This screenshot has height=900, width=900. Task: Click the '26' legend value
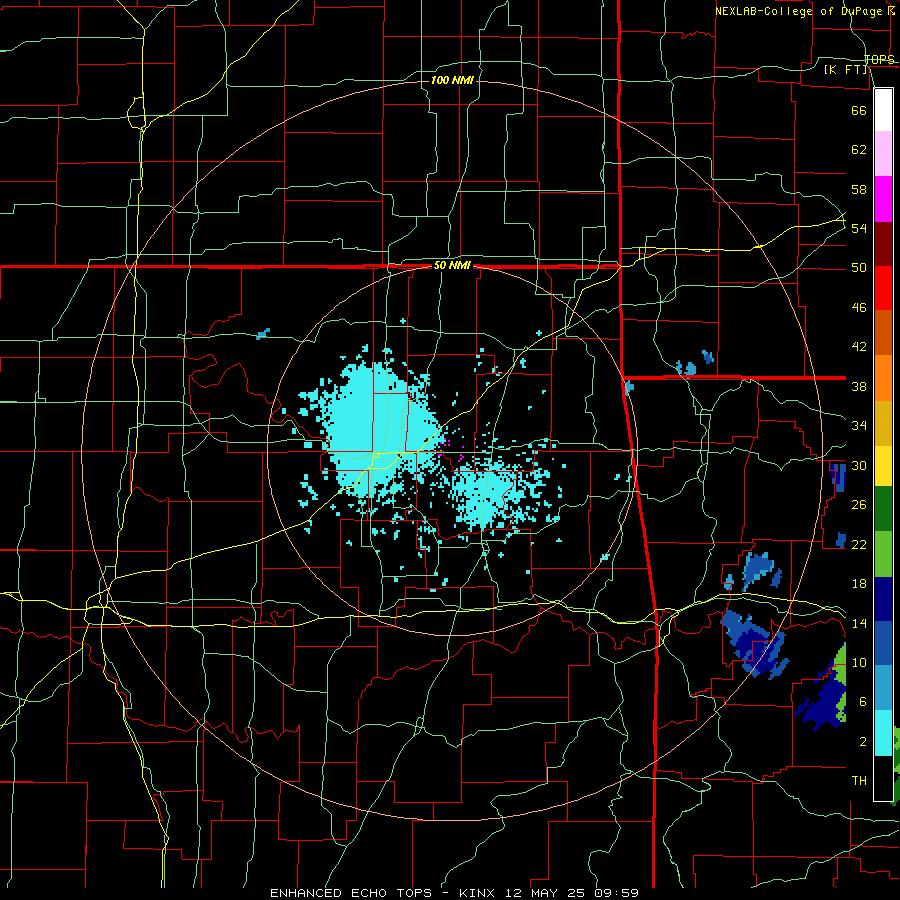point(859,505)
